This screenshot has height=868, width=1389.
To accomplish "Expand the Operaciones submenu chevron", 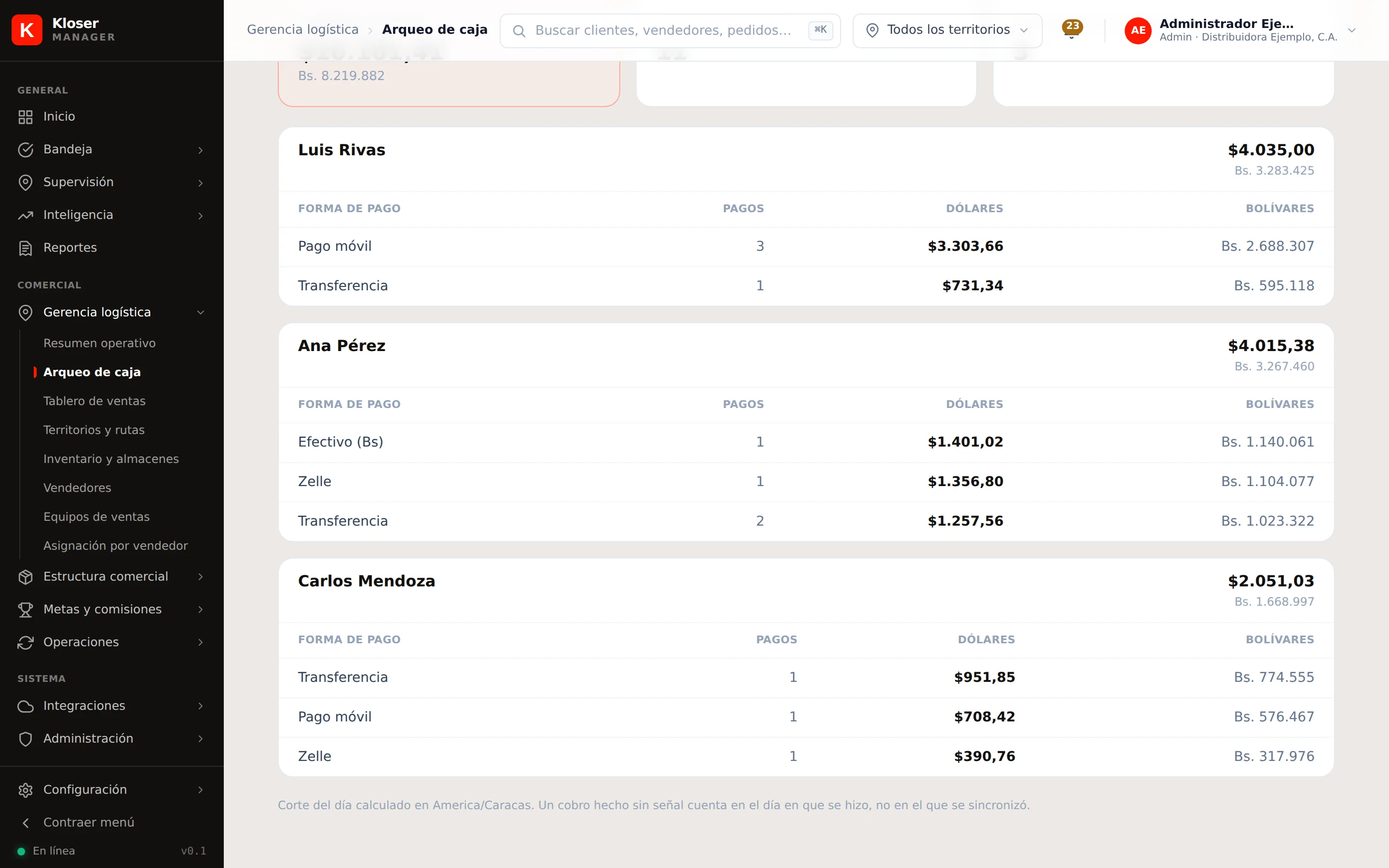I will 200,642.
